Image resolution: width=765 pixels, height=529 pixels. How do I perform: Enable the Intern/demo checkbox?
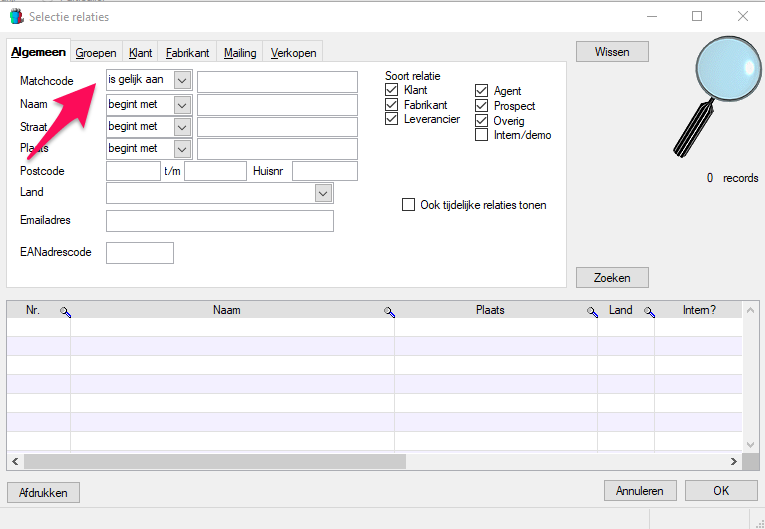[482, 135]
